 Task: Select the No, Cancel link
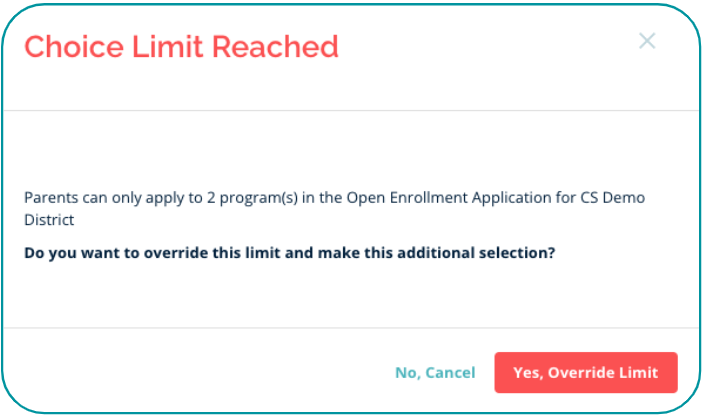pos(435,372)
